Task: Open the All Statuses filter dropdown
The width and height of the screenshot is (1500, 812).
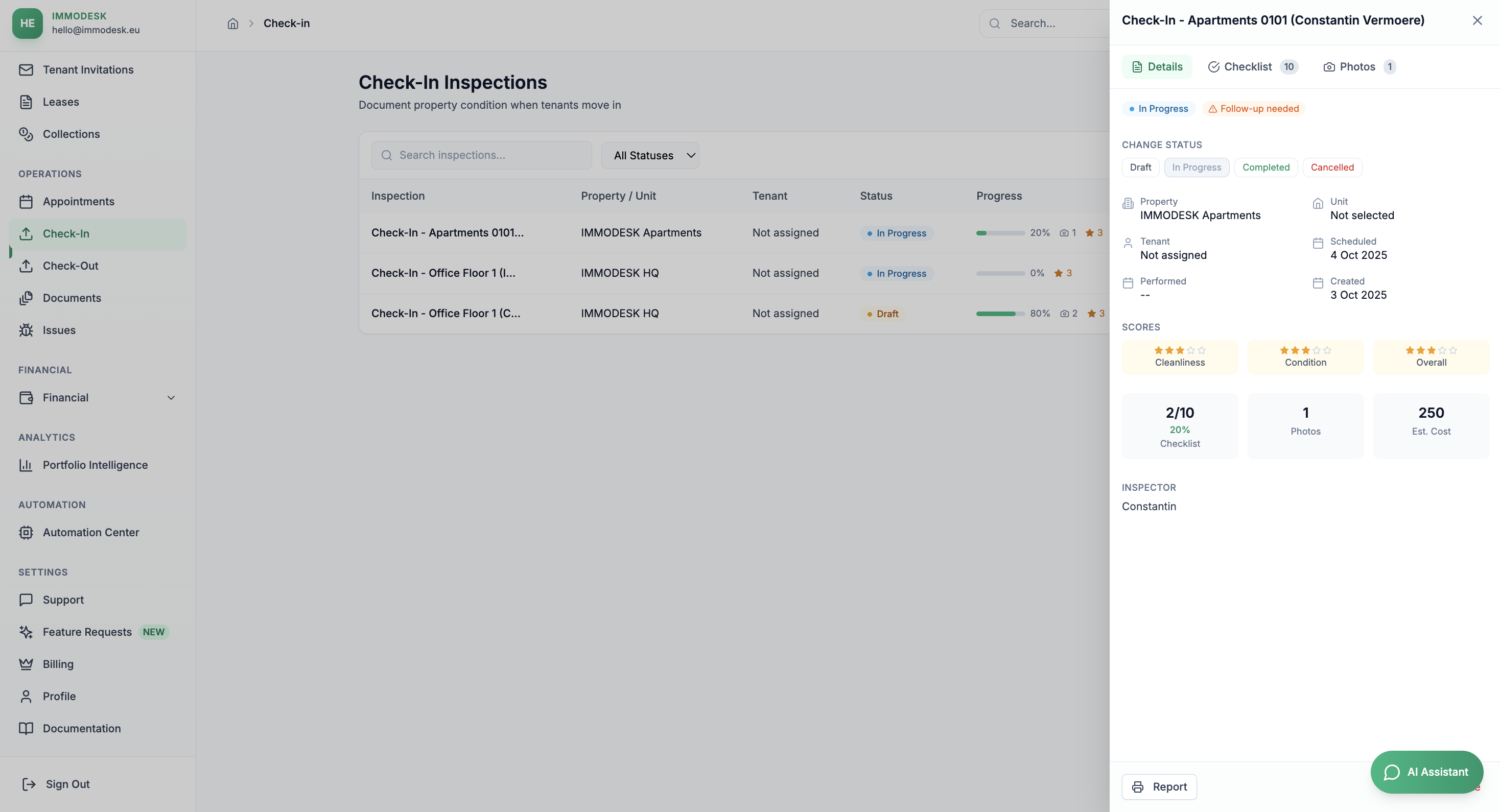Action: coord(650,155)
